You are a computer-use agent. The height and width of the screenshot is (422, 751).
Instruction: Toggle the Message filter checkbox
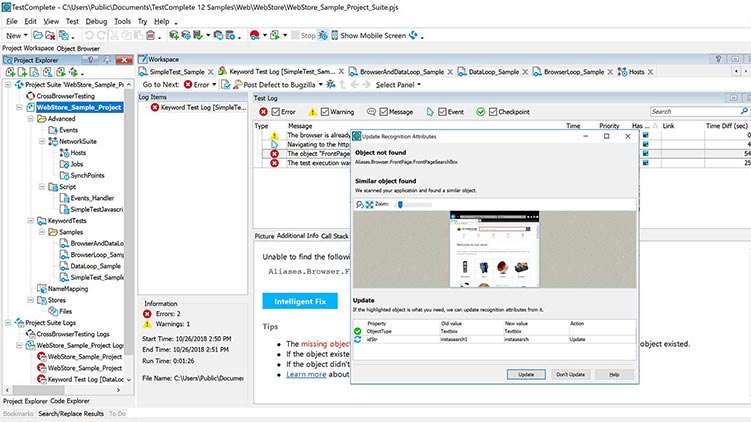(x=384, y=112)
